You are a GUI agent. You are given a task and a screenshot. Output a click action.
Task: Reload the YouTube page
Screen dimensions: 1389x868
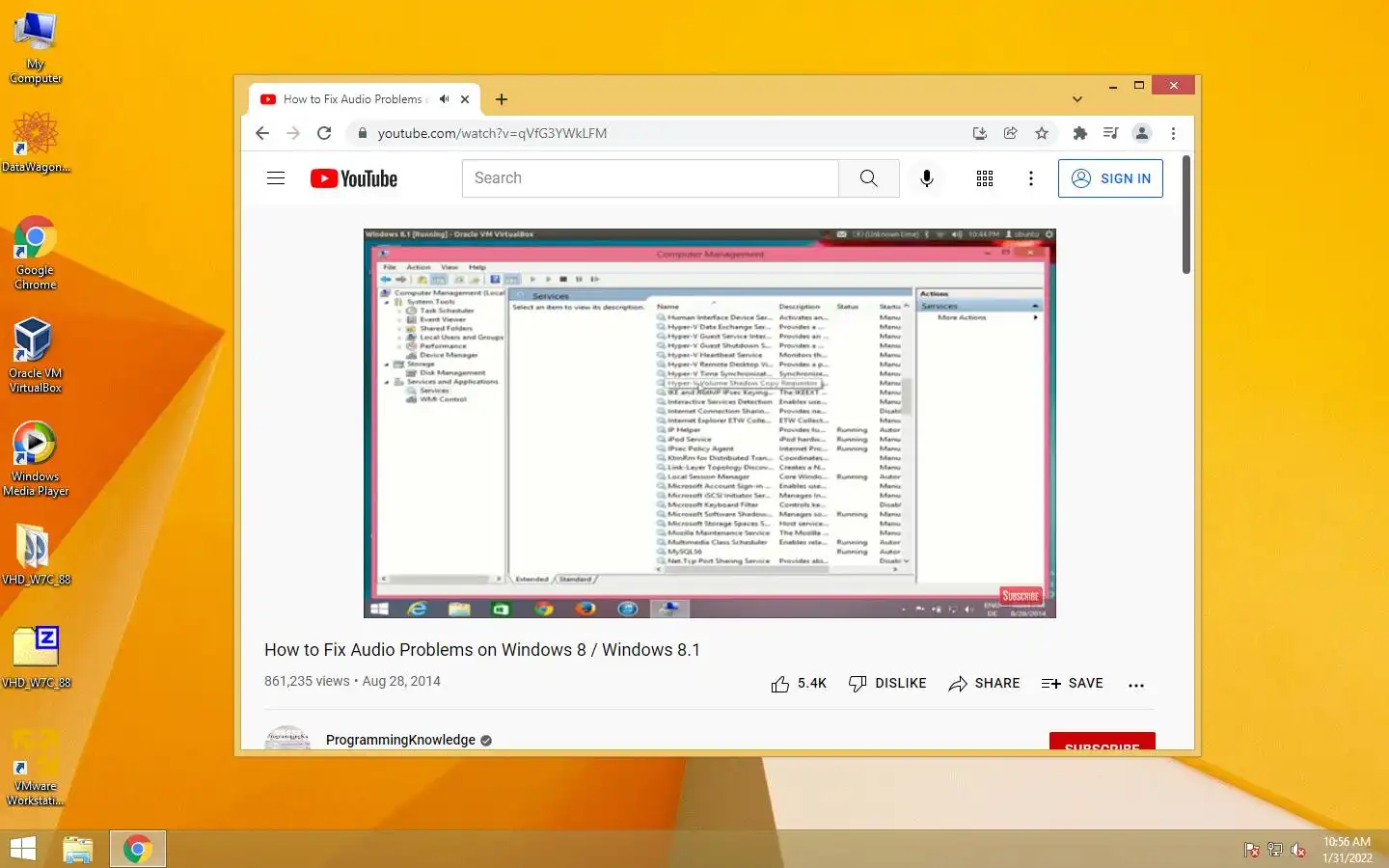pyautogui.click(x=324, y=133)
